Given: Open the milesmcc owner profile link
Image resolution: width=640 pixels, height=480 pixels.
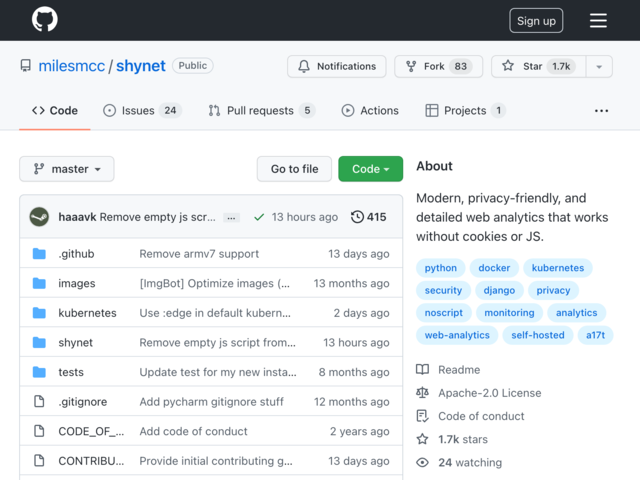Looking at the screenshot, I should pos(71,66).
